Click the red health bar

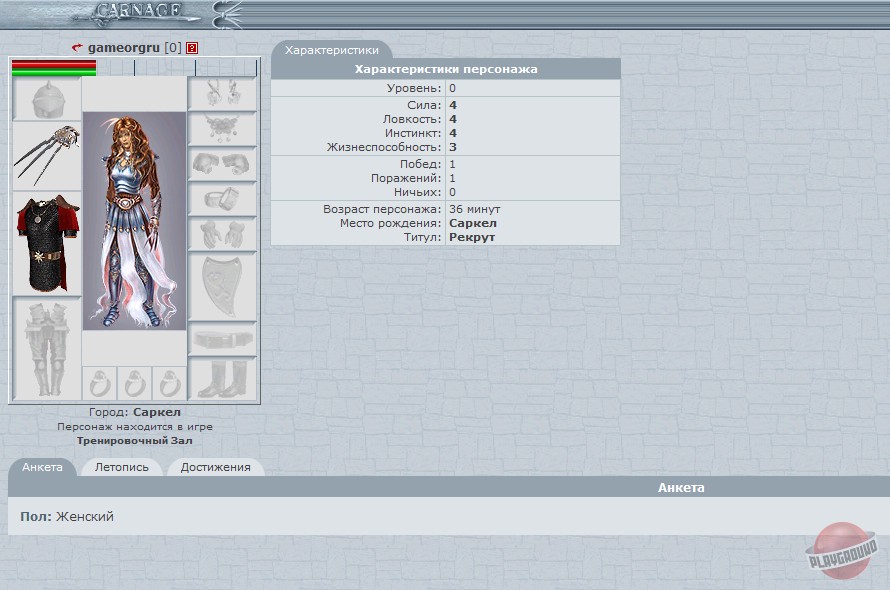[54, 64]
